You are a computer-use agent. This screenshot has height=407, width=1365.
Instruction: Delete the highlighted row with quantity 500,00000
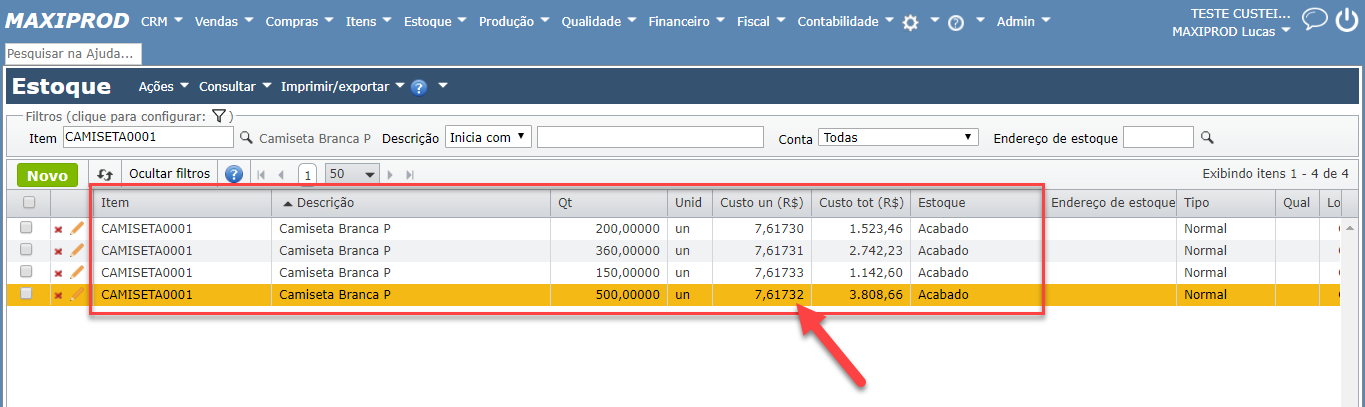58,295
